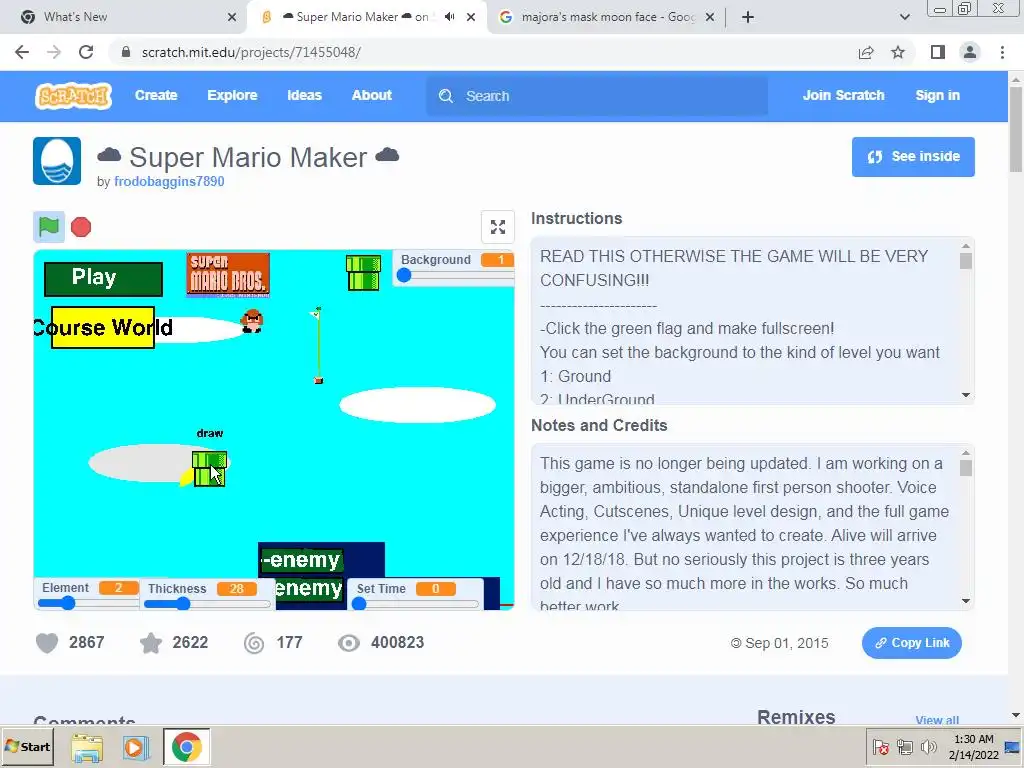The height and width of the screenshot is (768, 1024).
Task: Mute audio on Super Mario Maker tab
Action: tap(449, 17)
